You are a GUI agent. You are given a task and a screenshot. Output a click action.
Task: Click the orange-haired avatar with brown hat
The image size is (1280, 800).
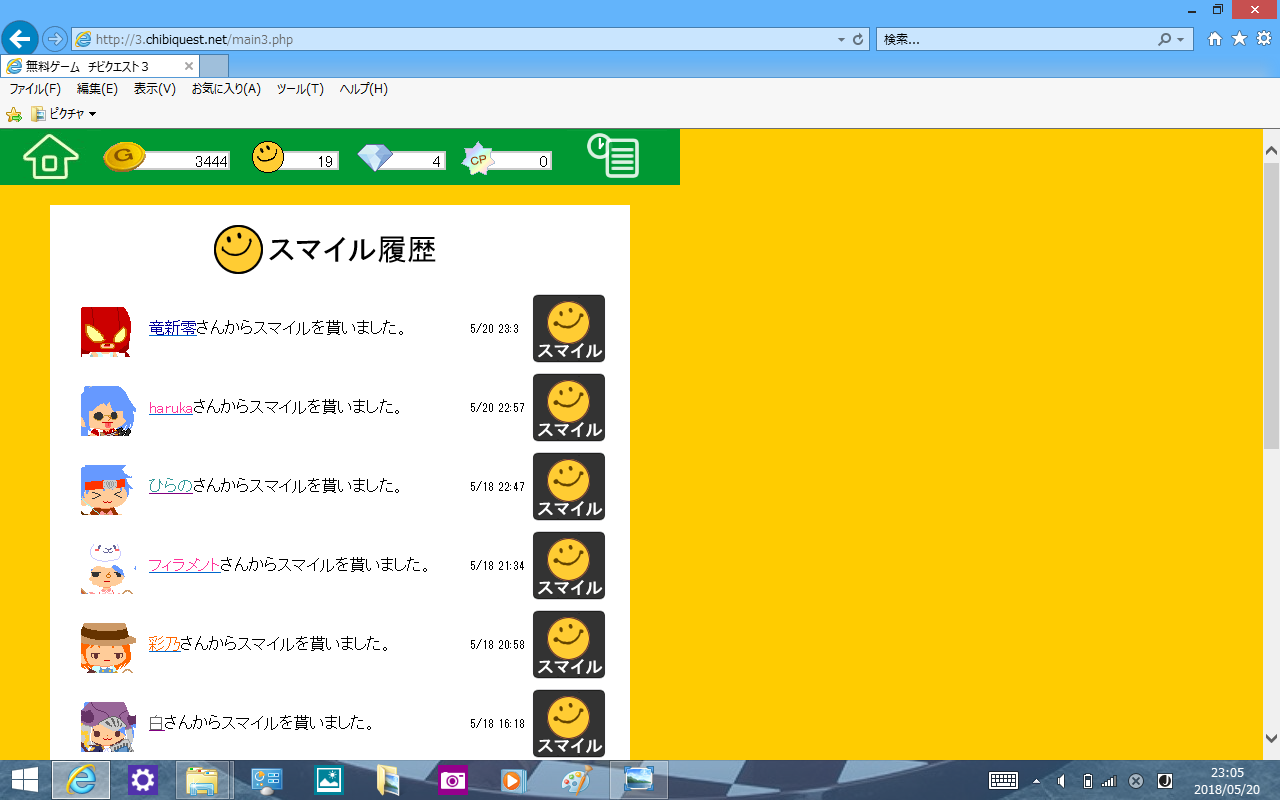pyautogui.click(x=106, y=647)
